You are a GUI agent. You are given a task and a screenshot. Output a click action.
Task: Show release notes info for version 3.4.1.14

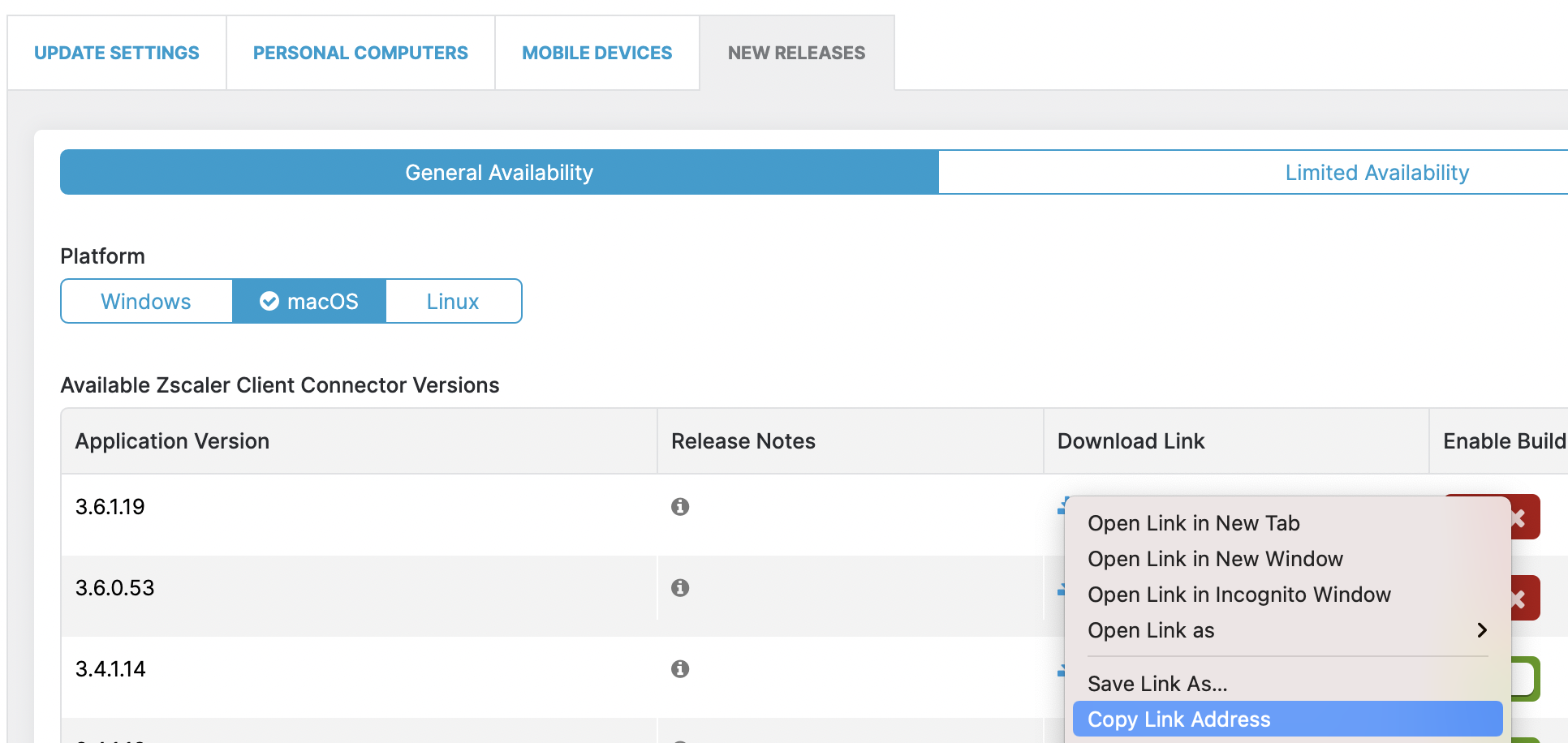click(x=680, y=668)
